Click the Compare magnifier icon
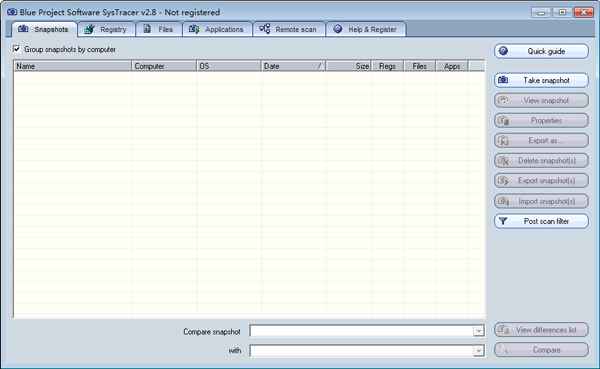 point(503,349)
